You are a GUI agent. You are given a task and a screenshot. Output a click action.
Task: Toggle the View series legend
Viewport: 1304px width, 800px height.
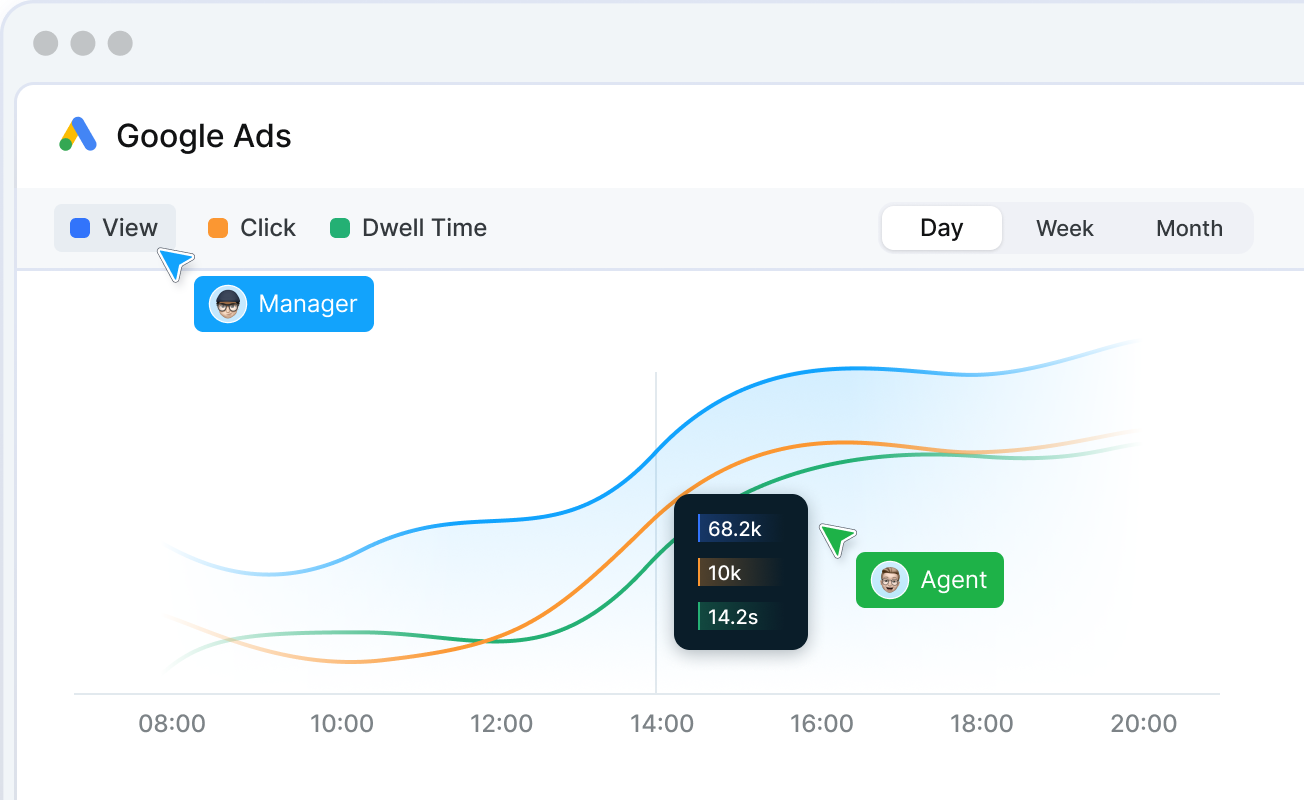115,228
